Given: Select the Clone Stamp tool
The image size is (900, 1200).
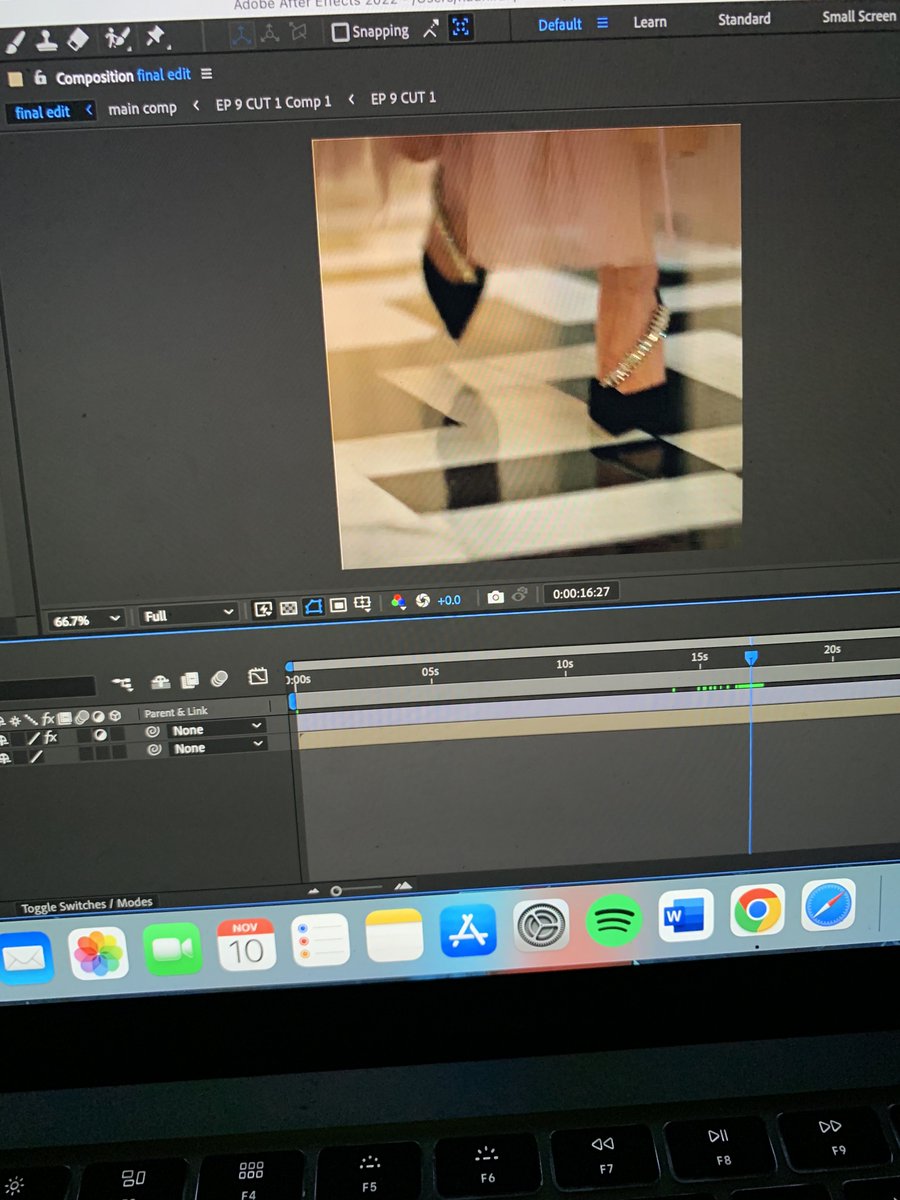Looking at the screenshot, I should (46, 41).
